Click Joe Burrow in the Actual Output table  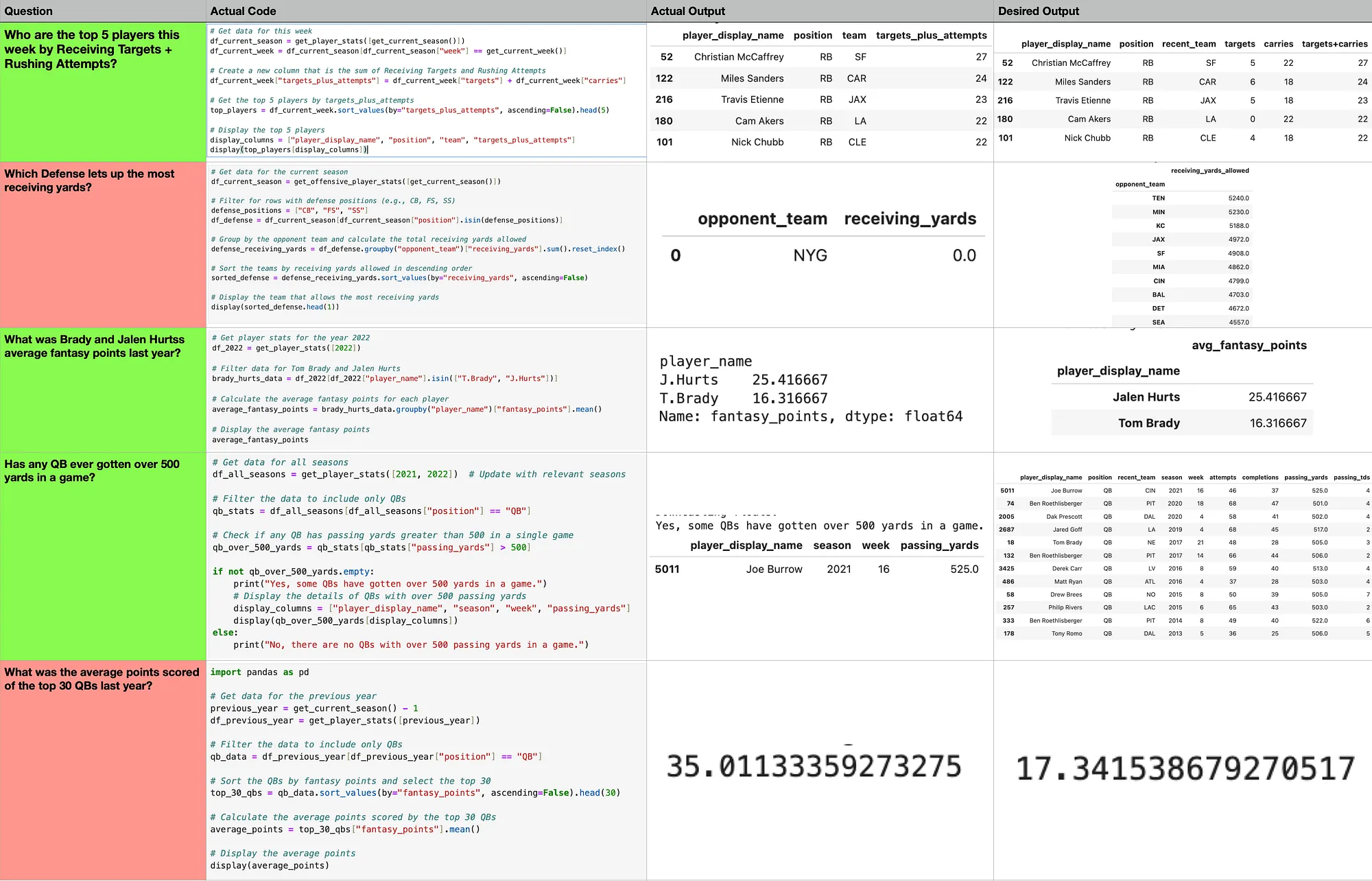(x=774, y=569)
